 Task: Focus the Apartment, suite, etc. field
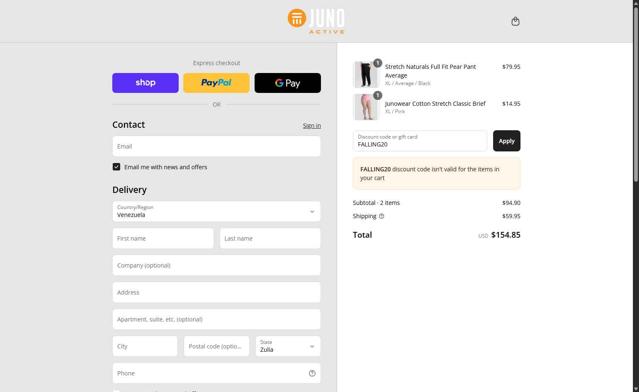[x=216, y=319]
